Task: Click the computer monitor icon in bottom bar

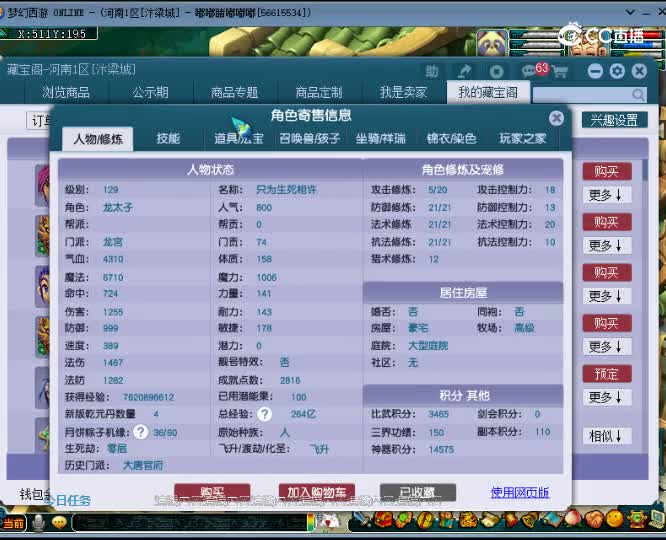Action: (x=656, y=519)
